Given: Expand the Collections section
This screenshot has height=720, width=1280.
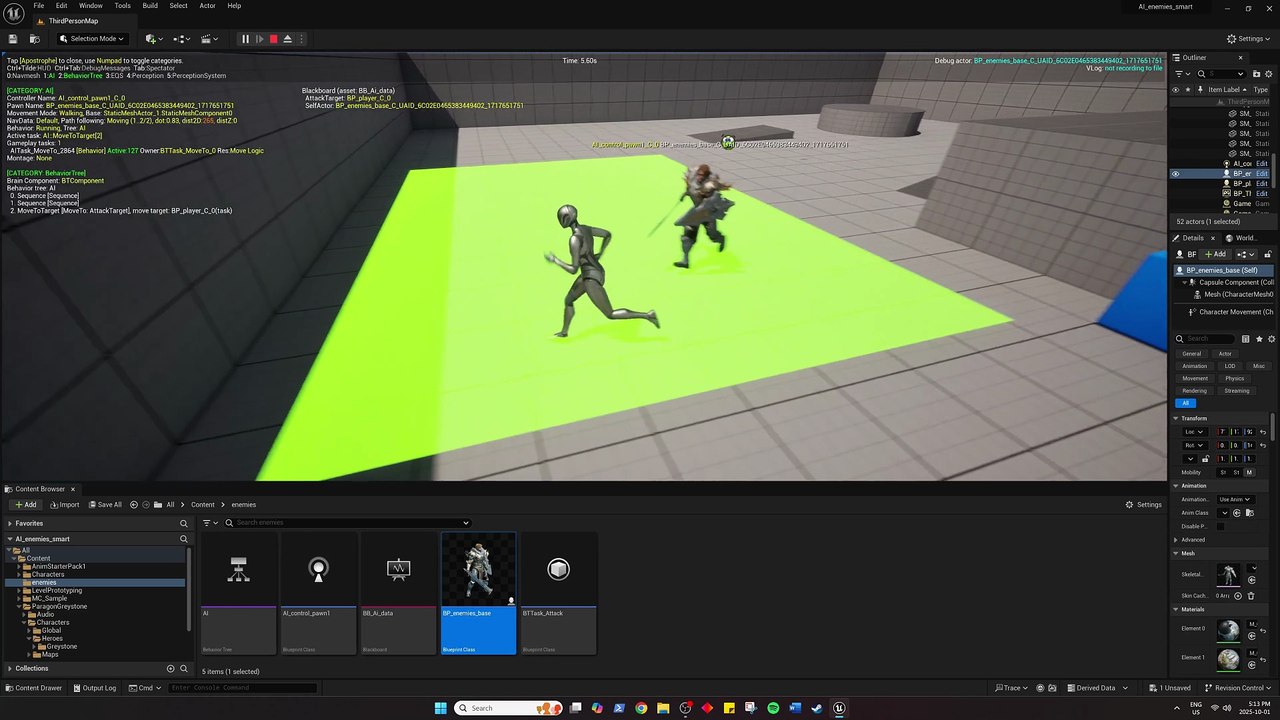Looking at the screenshot, I should [11, 668].
